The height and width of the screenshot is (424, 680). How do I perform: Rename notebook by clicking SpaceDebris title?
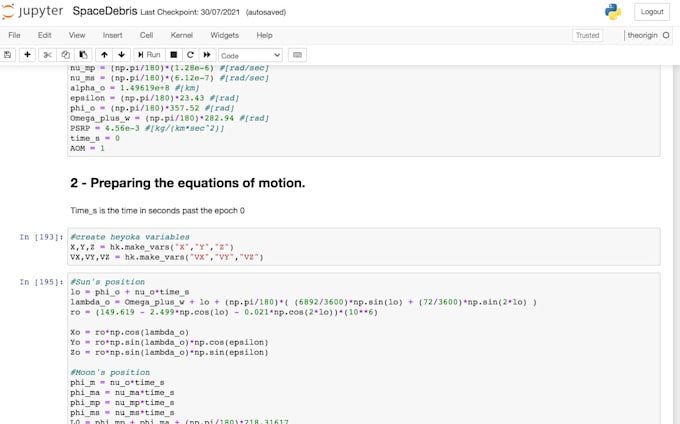pos(104,11)
